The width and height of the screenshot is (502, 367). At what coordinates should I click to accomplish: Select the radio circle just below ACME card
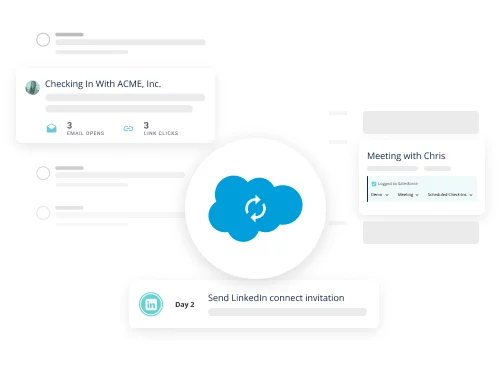(x=43, y=173)
